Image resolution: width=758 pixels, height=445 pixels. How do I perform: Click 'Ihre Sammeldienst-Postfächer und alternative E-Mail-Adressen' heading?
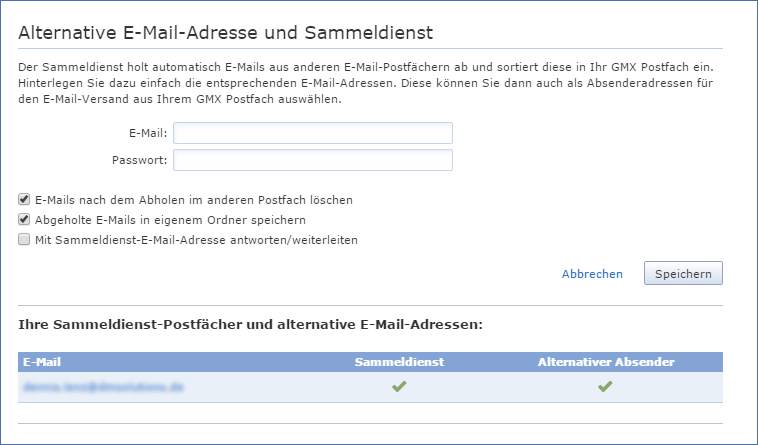(x=250, y=324)
